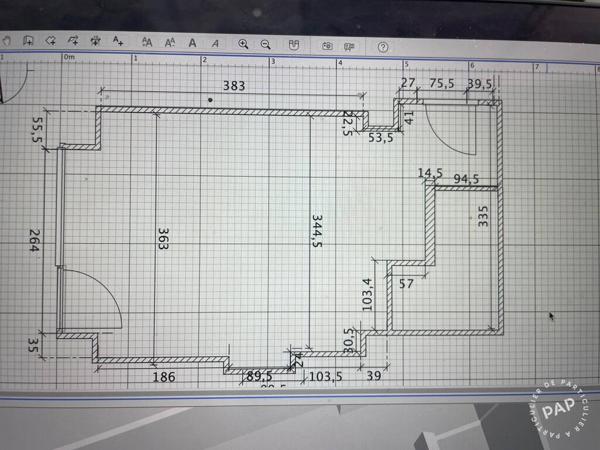Click the 363 vertical dimension label
The width and height of the screenshot is (600, 450).
pos(162,242)
